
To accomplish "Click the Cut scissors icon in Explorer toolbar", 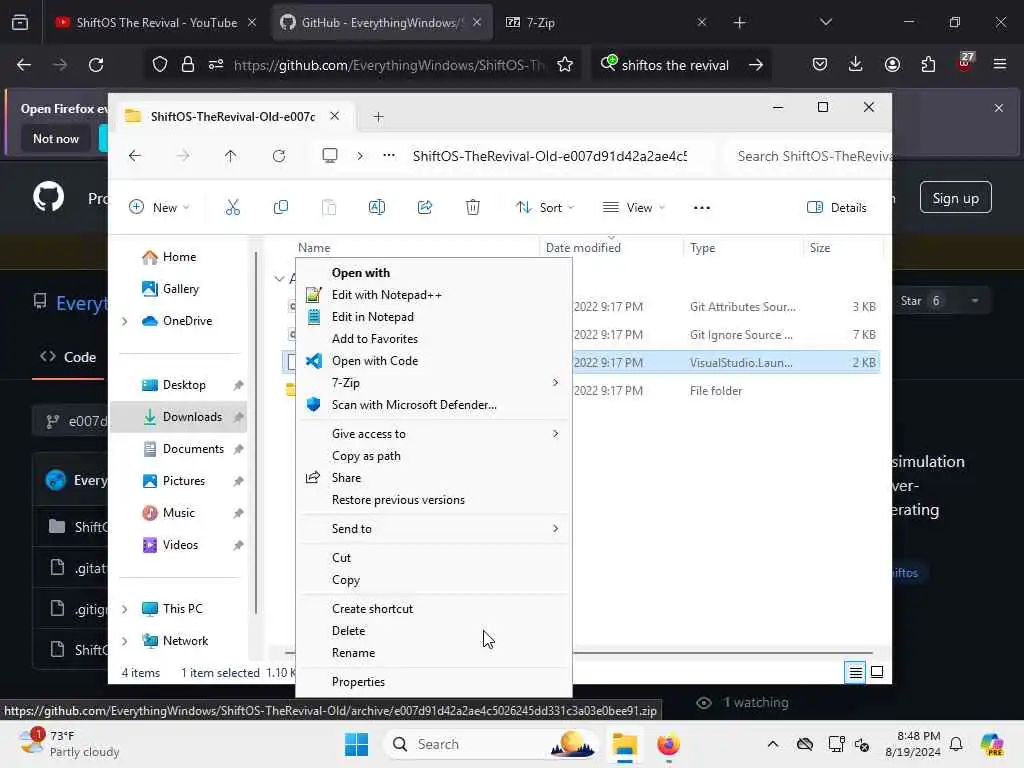I will (x=232, y=208).
